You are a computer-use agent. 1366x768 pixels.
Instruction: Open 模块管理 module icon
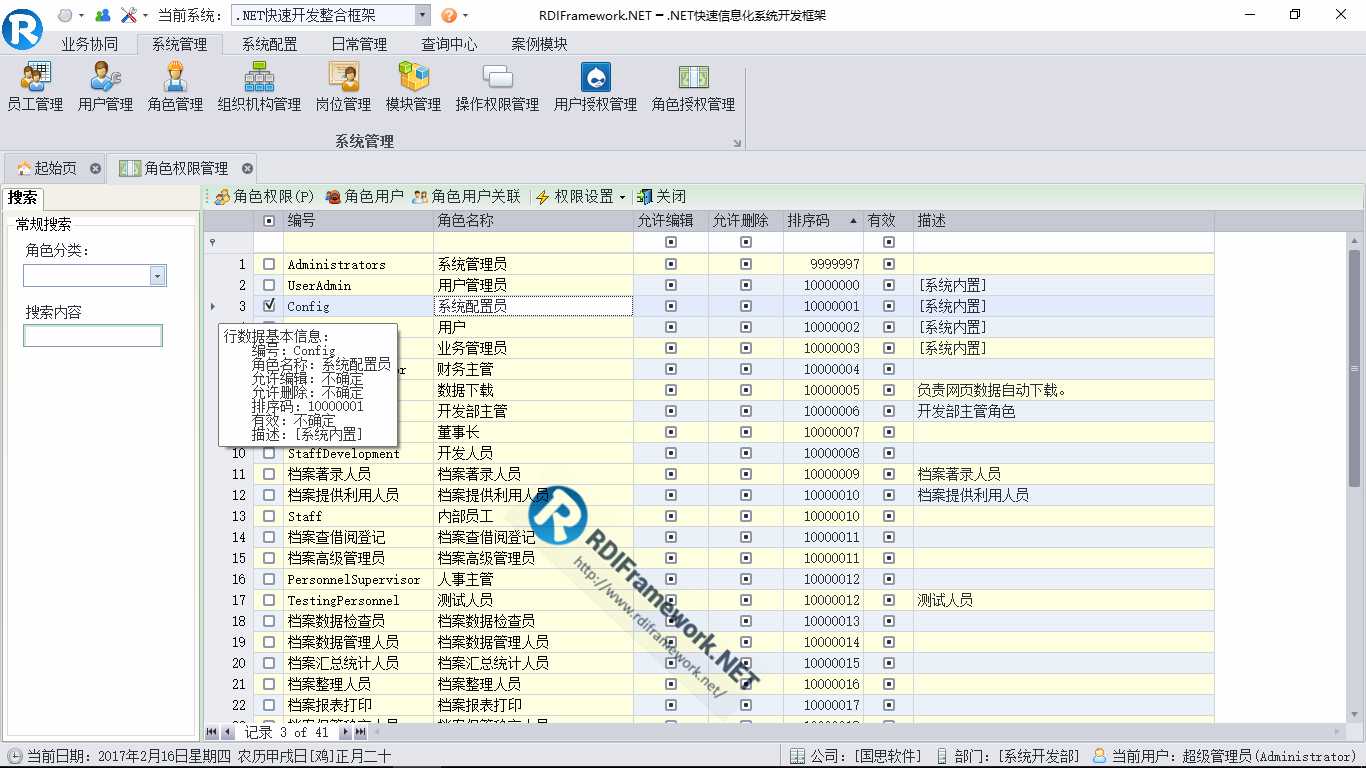point(413,87)
